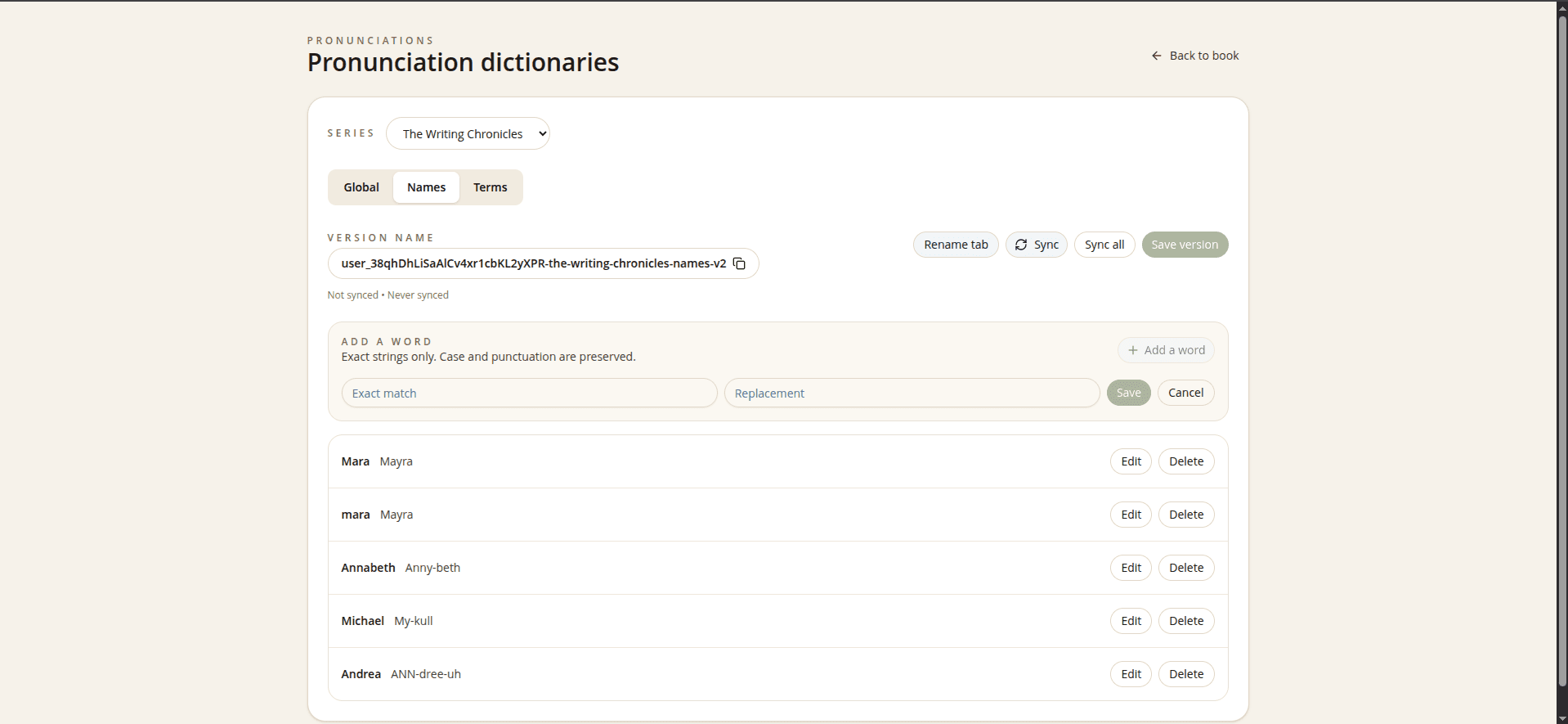Switch to the Global tab

click(x=361, y=187)
